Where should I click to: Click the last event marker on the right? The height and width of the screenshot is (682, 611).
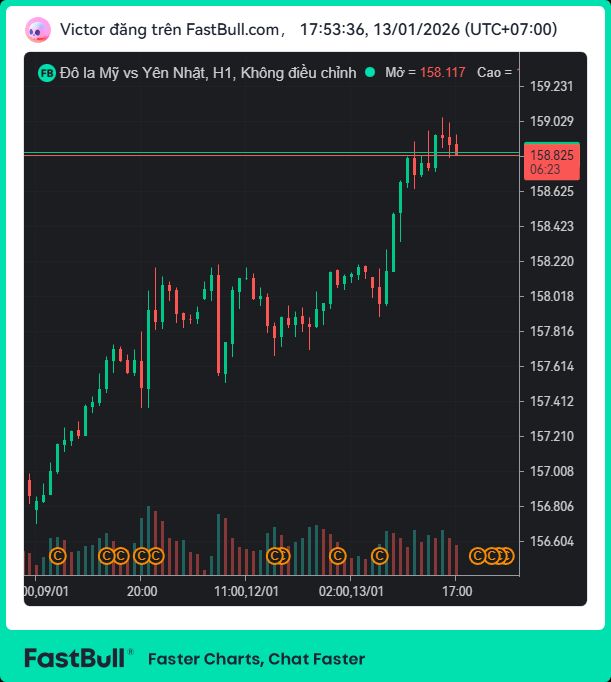tap(507, 556)
